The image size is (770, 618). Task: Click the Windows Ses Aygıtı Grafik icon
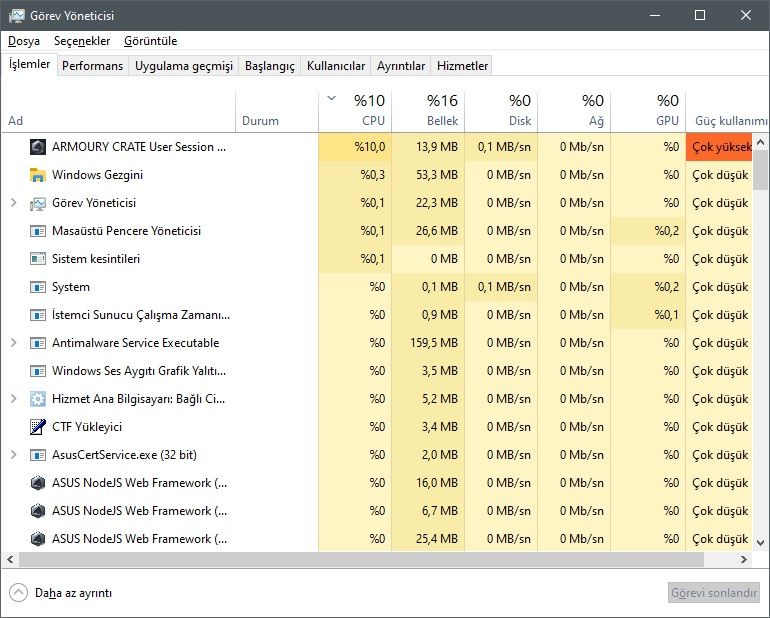[x=38, y=371]
